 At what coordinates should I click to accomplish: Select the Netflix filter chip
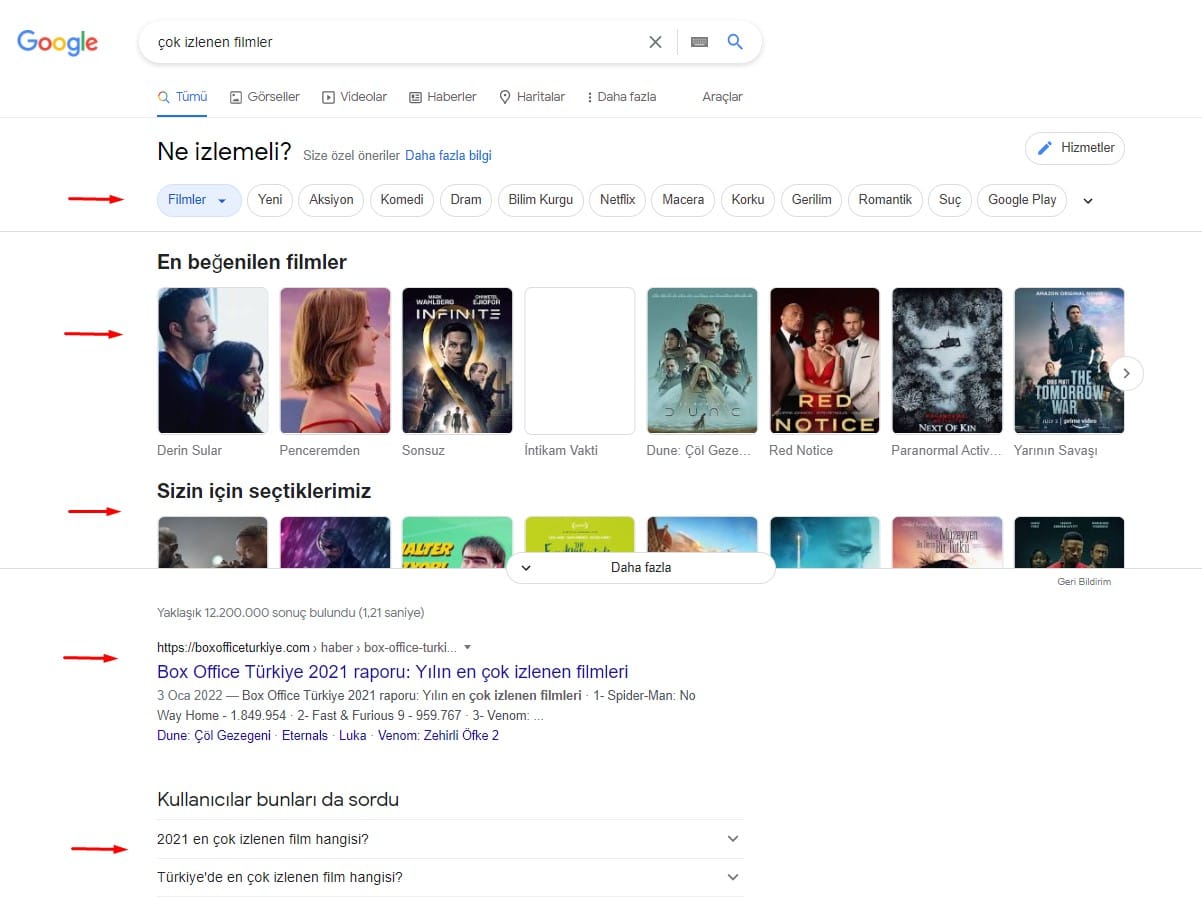618,200
